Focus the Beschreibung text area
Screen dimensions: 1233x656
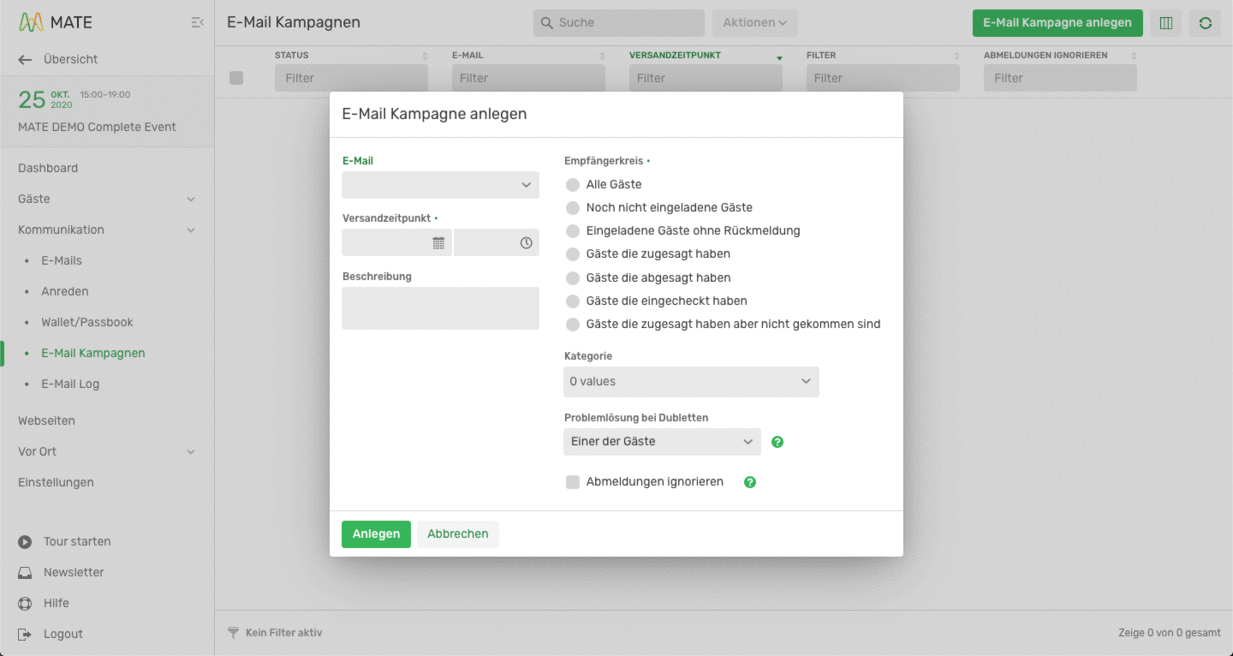(x=440, y=308)
